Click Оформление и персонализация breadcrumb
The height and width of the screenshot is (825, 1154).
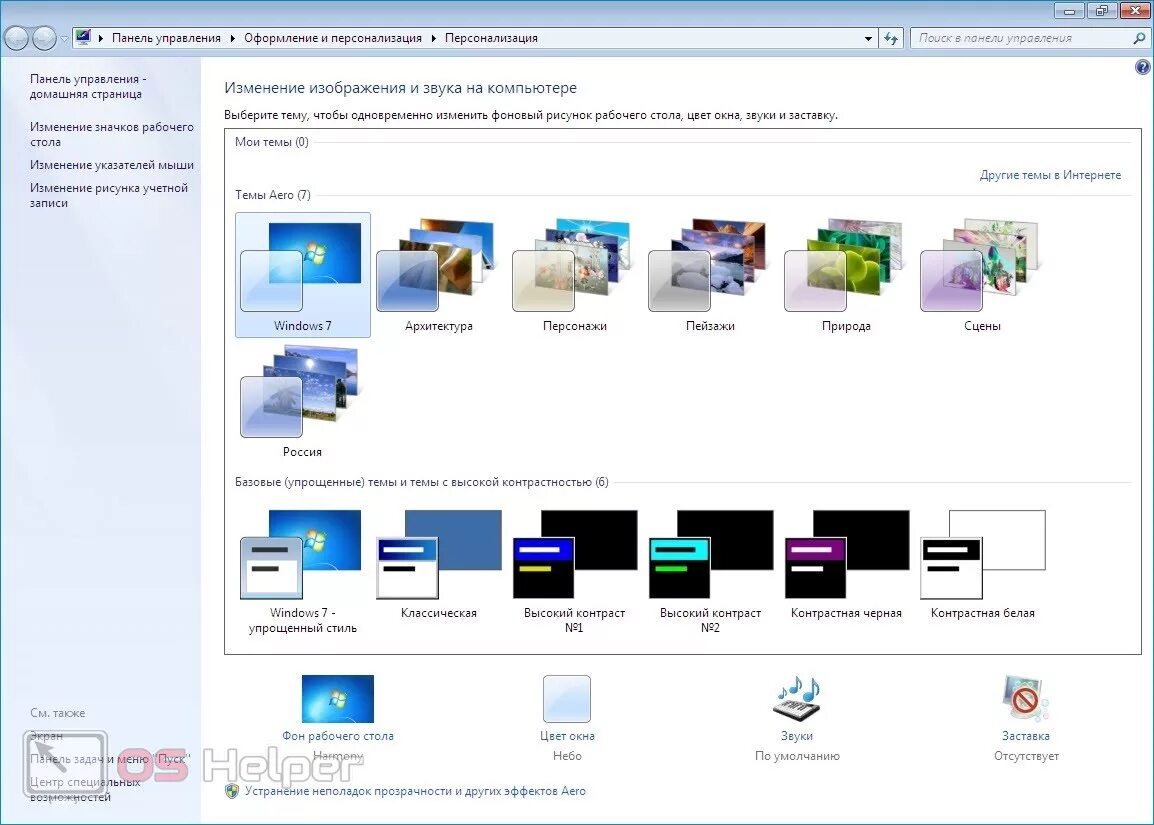point(333,38)
